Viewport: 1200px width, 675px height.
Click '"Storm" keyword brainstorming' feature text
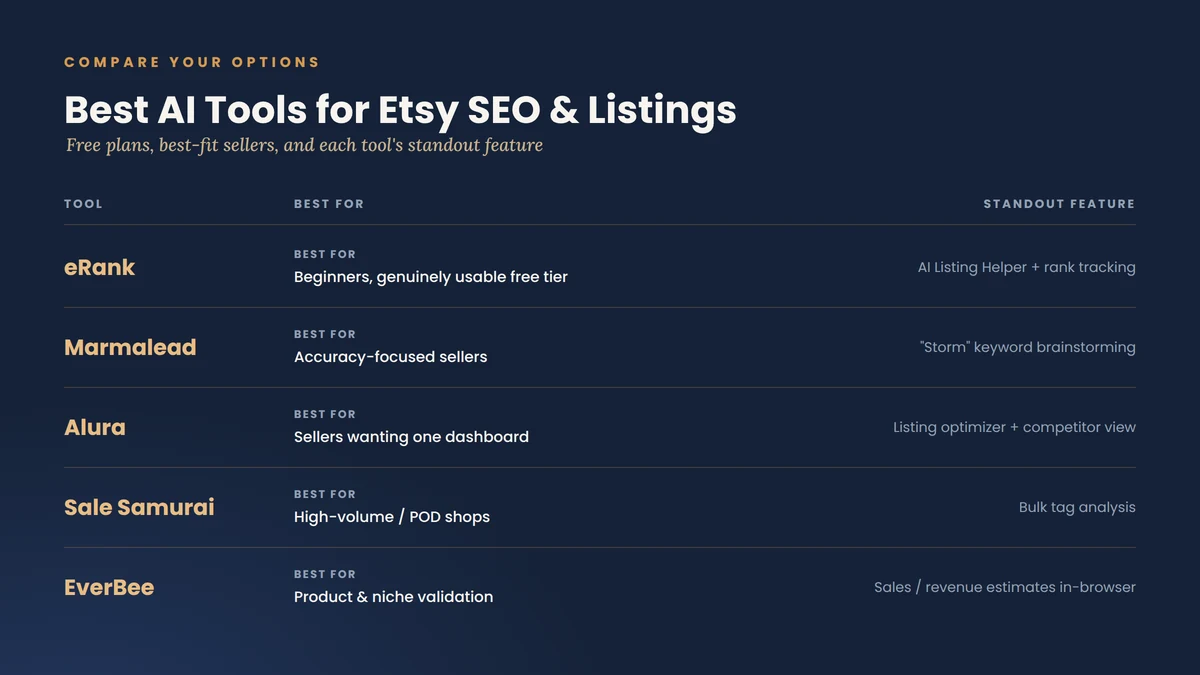(x=1027, y=348)
